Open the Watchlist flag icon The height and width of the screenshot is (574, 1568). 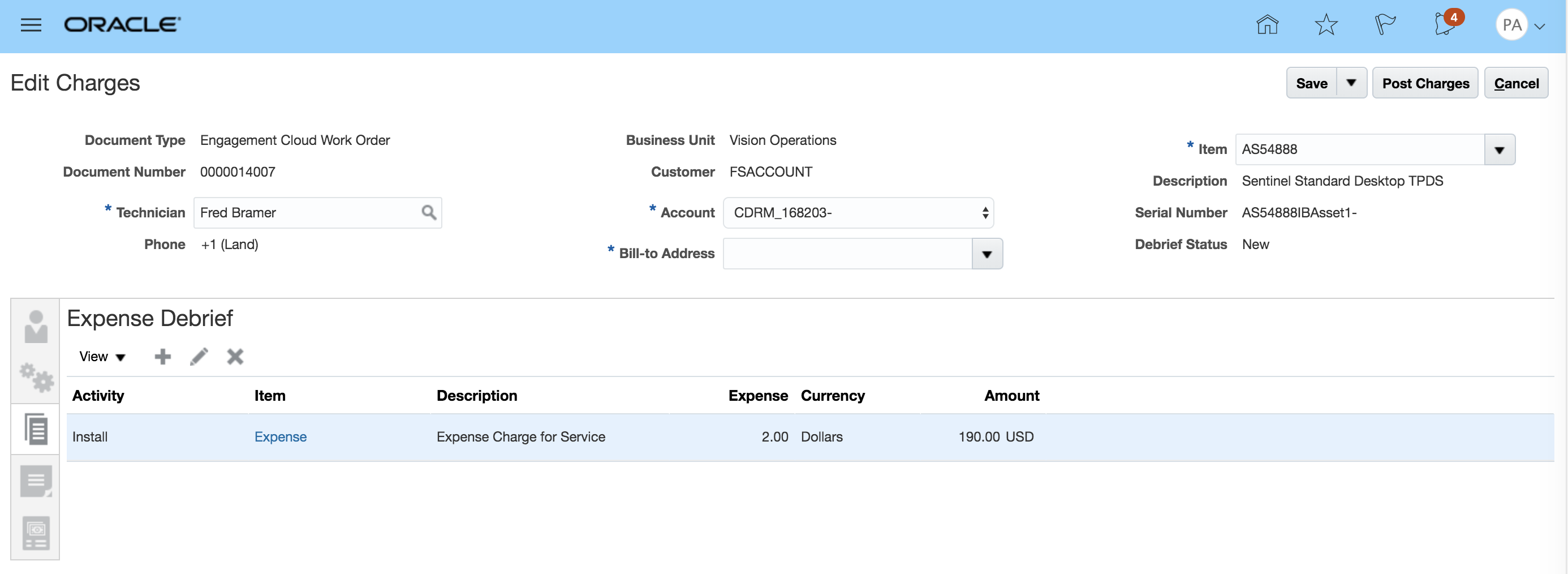click(x=1384, y=25)
